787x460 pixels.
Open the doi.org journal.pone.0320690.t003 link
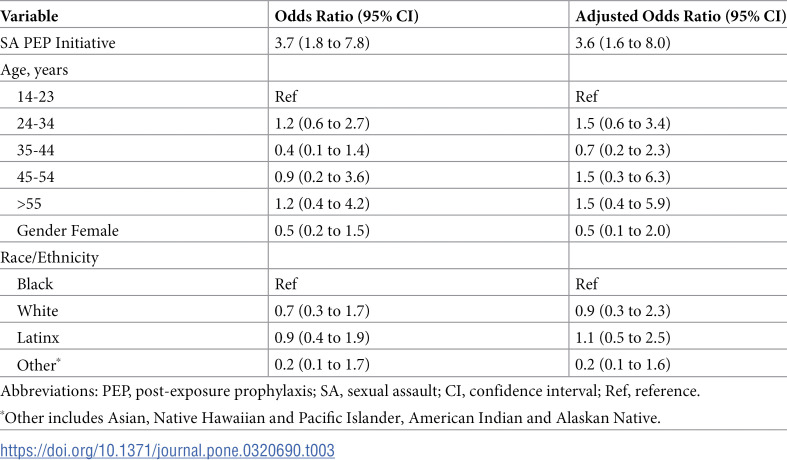point(167,450)
